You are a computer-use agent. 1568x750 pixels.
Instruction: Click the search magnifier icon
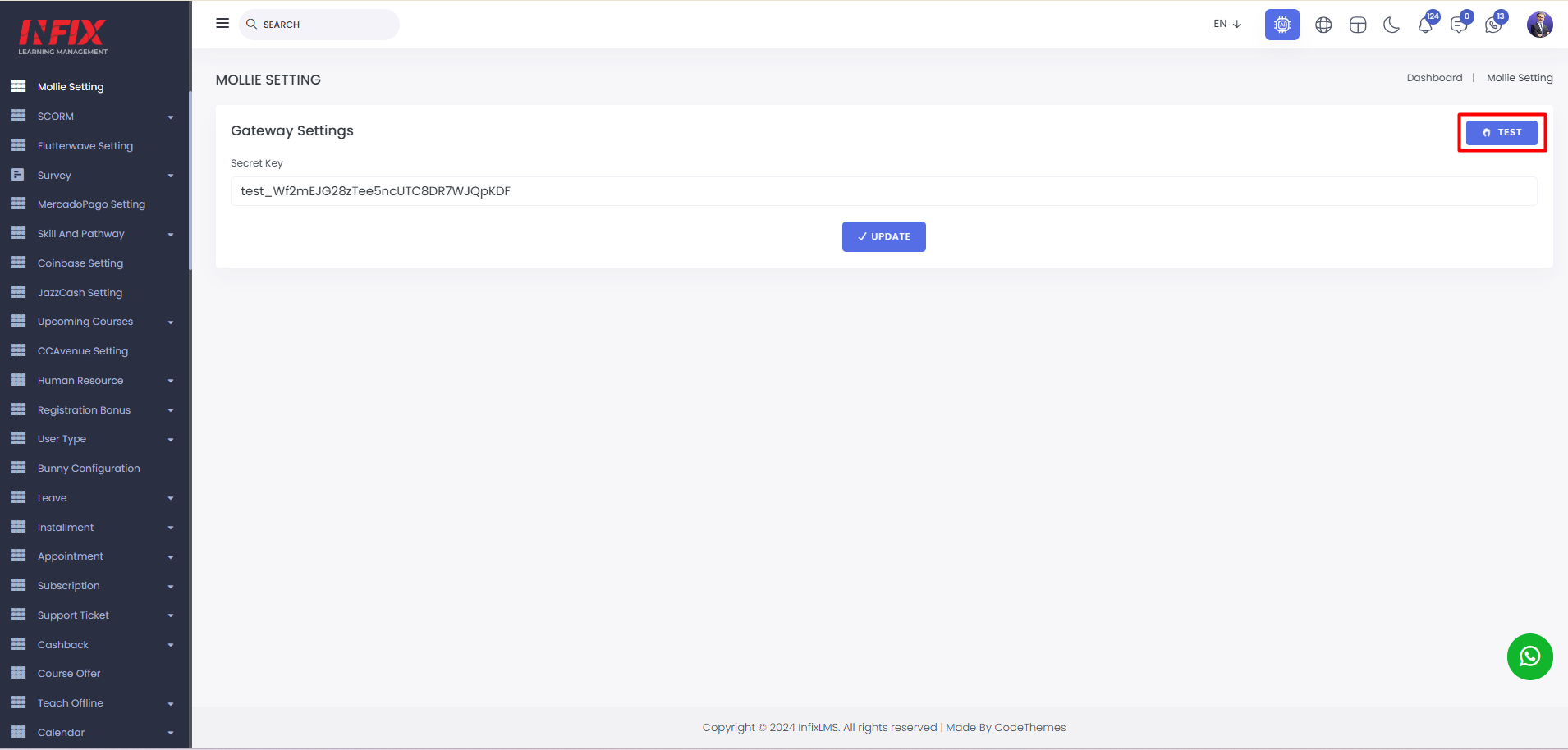click(x=252, y=24)
